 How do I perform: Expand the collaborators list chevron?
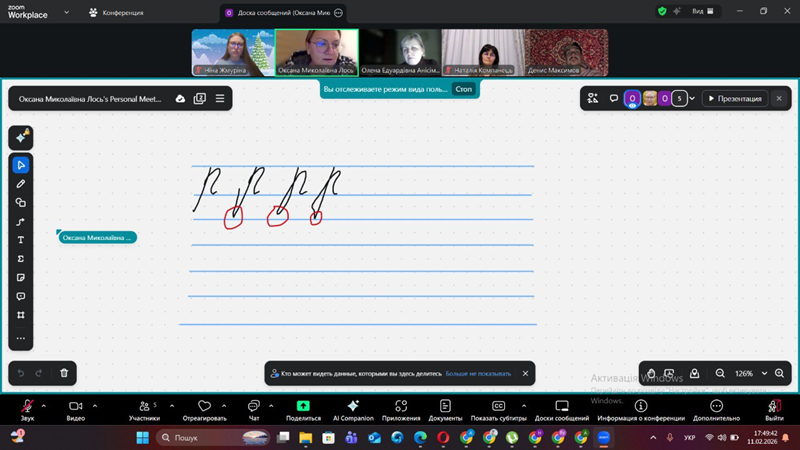(692, 98)
